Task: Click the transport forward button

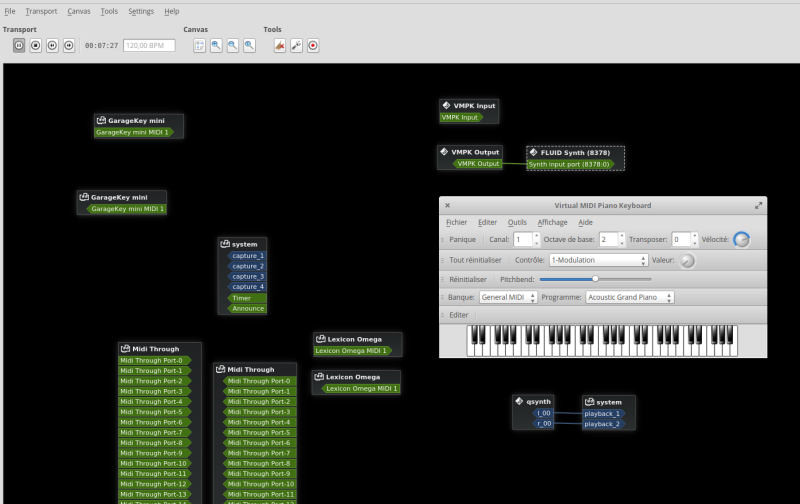Action: coord(69,45)
